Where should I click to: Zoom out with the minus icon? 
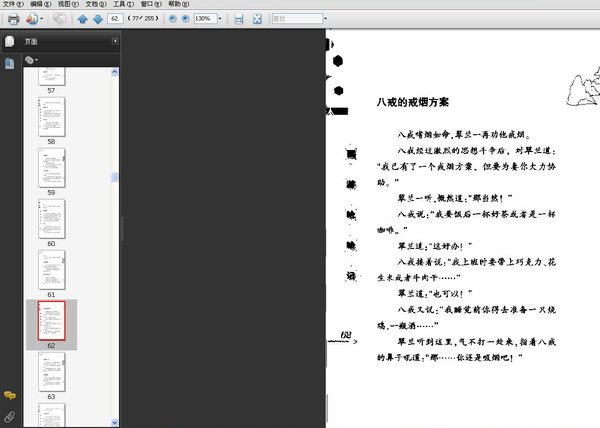[x=173, y=18]
